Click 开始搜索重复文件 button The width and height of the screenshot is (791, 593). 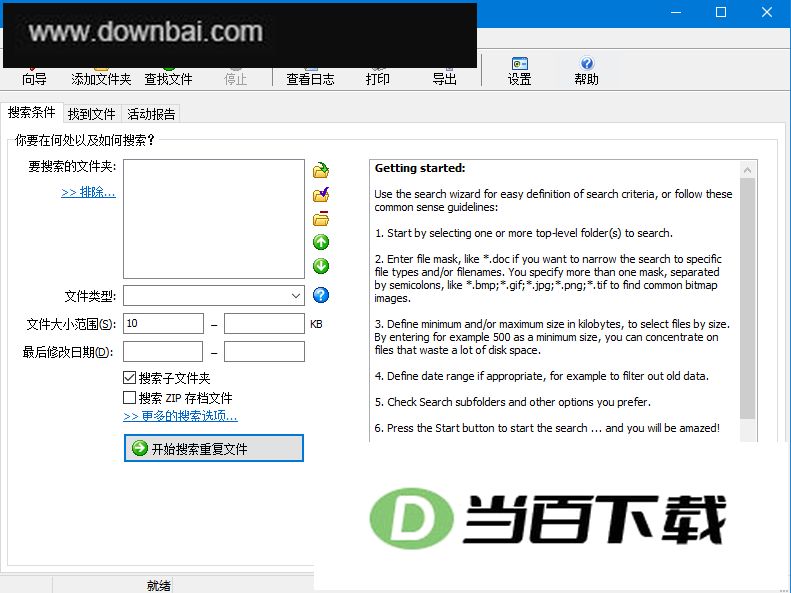214,448
